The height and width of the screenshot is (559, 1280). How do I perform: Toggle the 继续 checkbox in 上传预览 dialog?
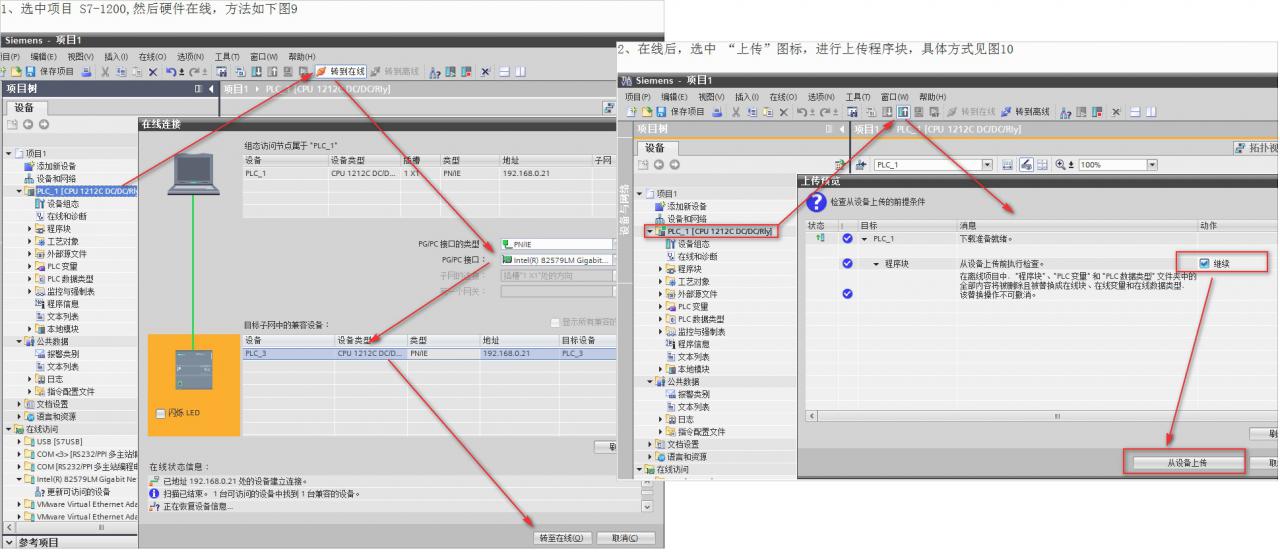pyautogui.click(x=1204, y=263)
